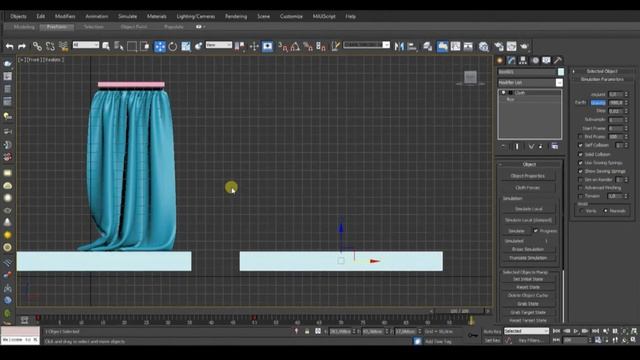Activate the Unlink Selection tool

point(50,47)
